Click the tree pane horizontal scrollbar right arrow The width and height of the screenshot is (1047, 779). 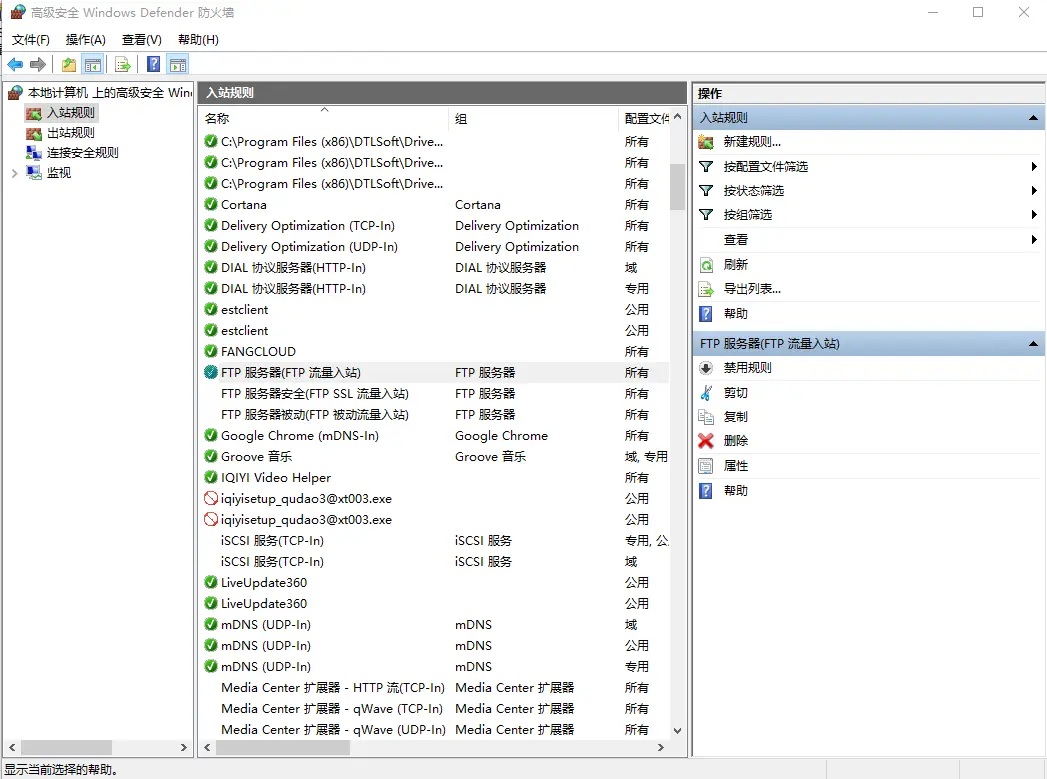pyautogui.click(x=184, y=748)
